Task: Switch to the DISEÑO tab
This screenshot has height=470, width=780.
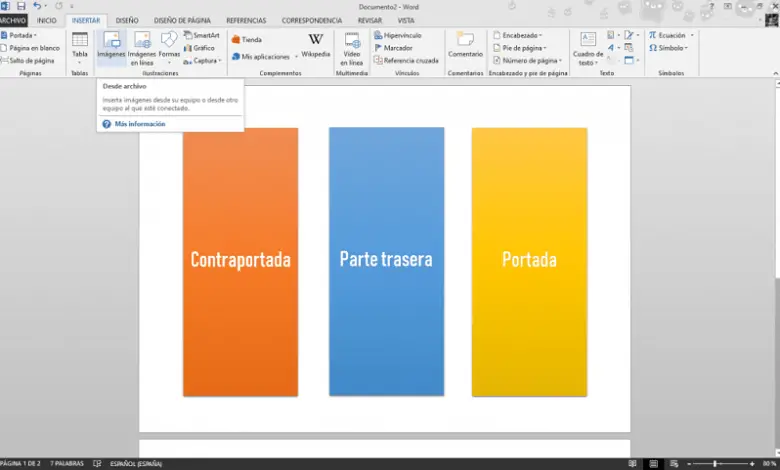Action: [127, 20]
